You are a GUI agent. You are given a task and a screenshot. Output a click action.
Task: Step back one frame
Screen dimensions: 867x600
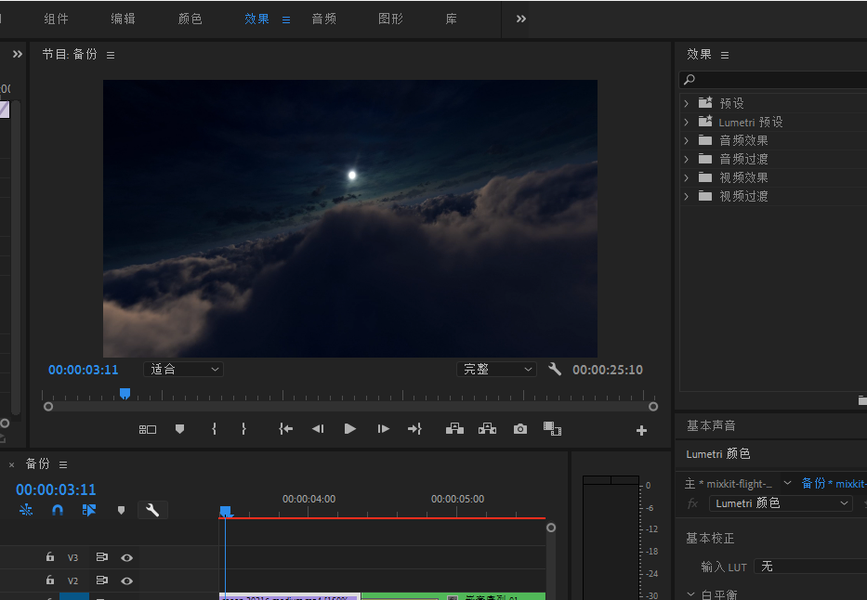coord(317,429)
